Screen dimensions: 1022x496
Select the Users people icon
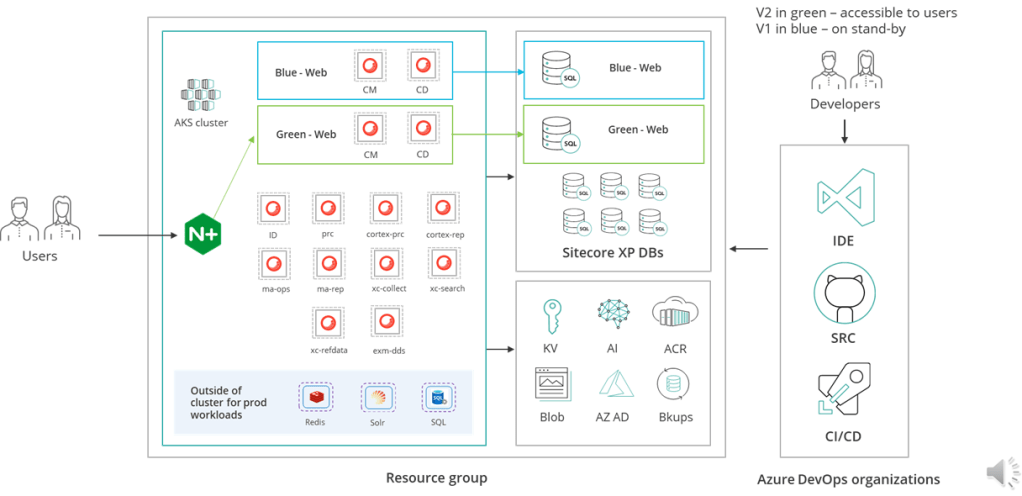pyautogui.click(x=41, y=219)
